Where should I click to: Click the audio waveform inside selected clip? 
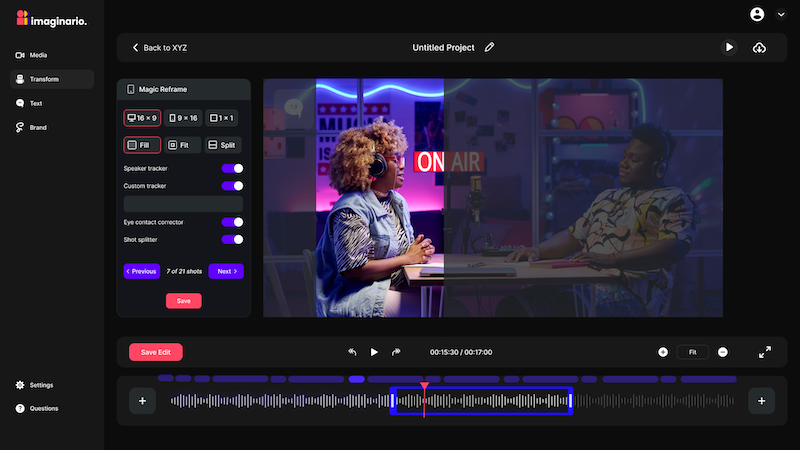pos(482,401)
